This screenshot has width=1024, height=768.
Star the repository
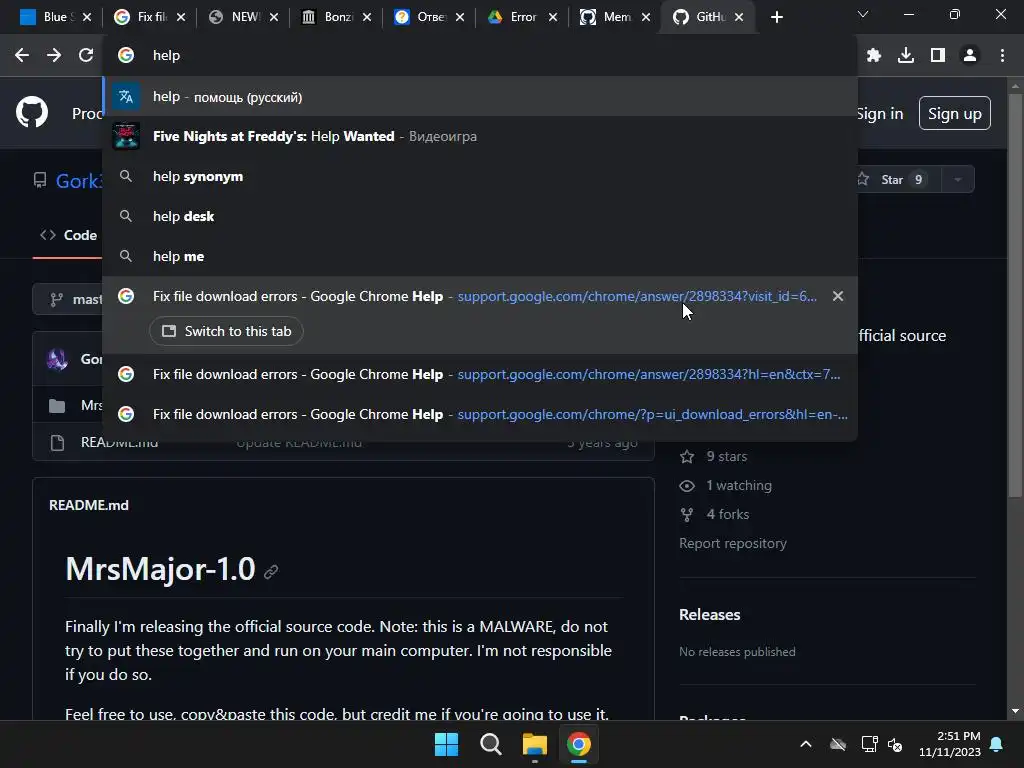[898, 180]
